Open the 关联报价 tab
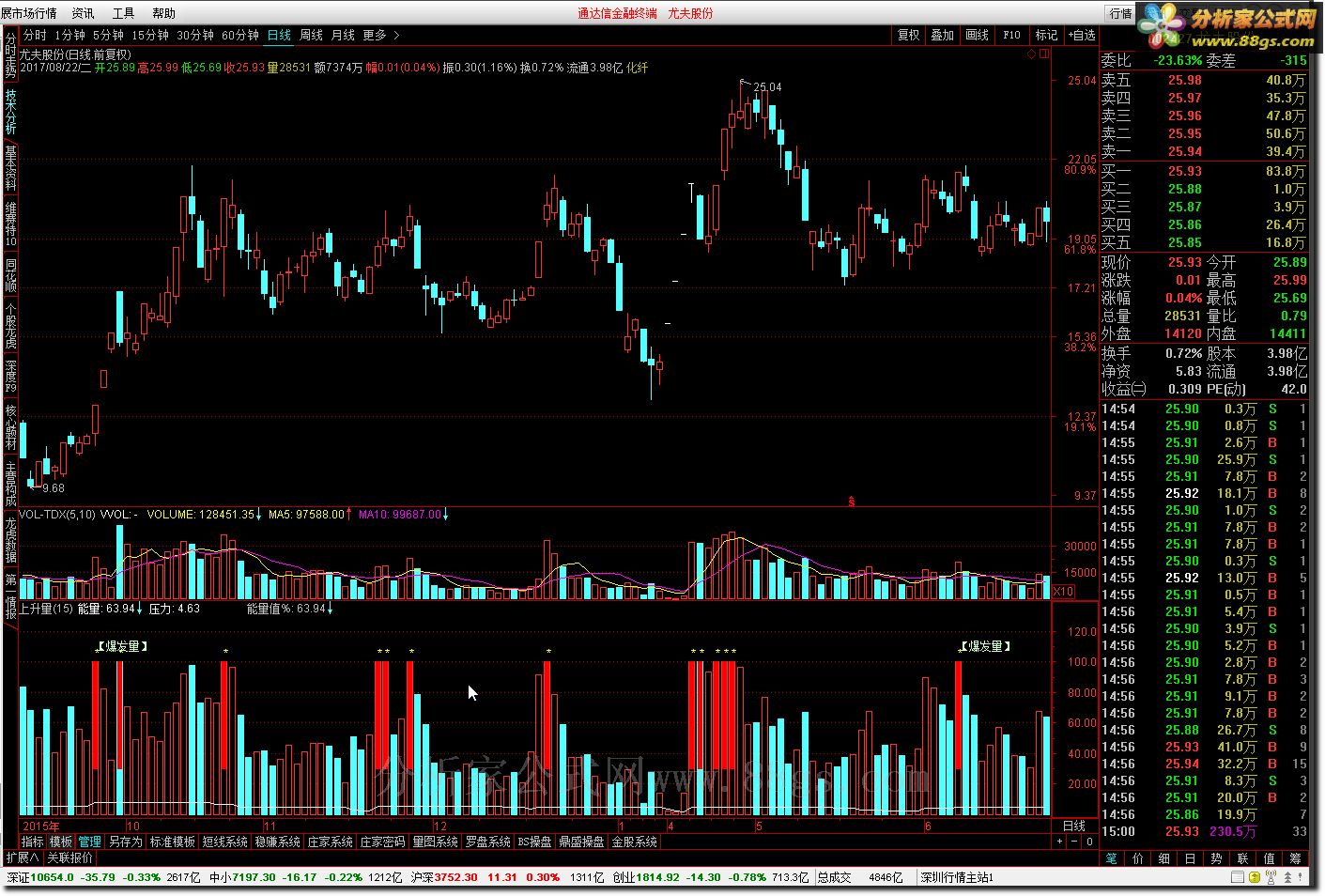 click(70, 857)
